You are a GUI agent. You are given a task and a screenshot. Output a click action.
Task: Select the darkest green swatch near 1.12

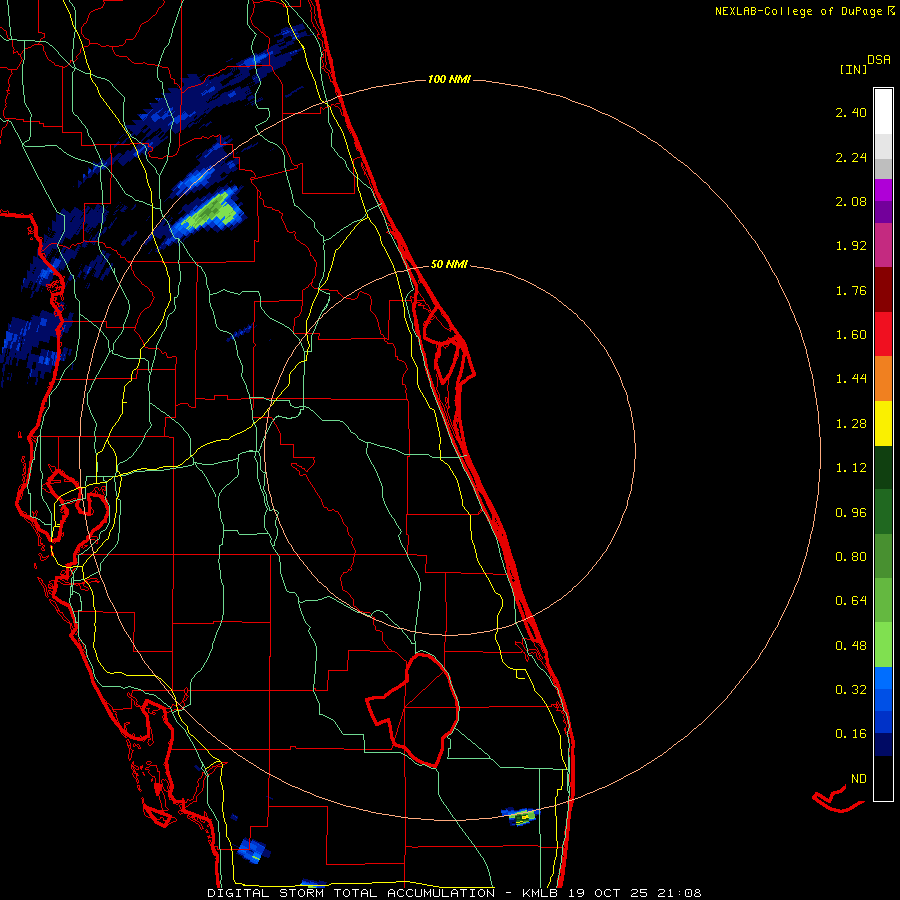(x=883, y=467)
